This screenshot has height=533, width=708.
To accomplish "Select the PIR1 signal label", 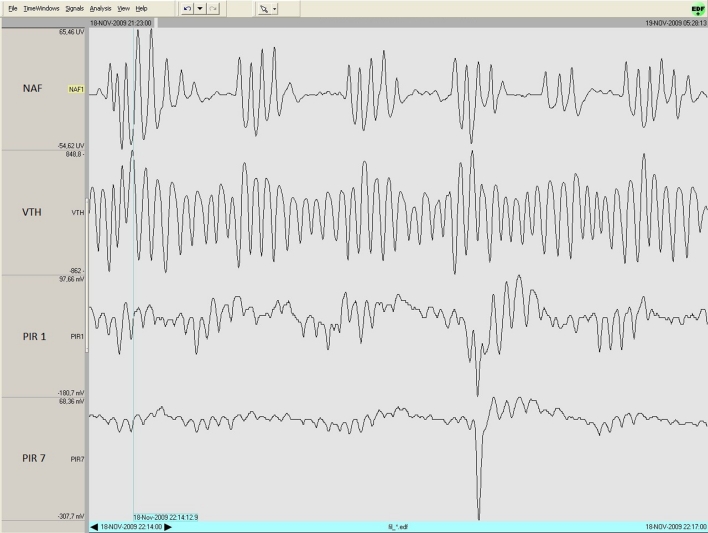I will (x=77, y=337).
